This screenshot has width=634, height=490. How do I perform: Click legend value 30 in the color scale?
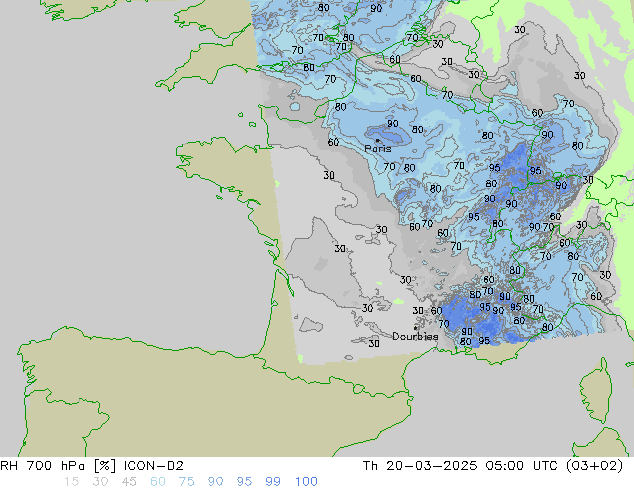(100, 482)
